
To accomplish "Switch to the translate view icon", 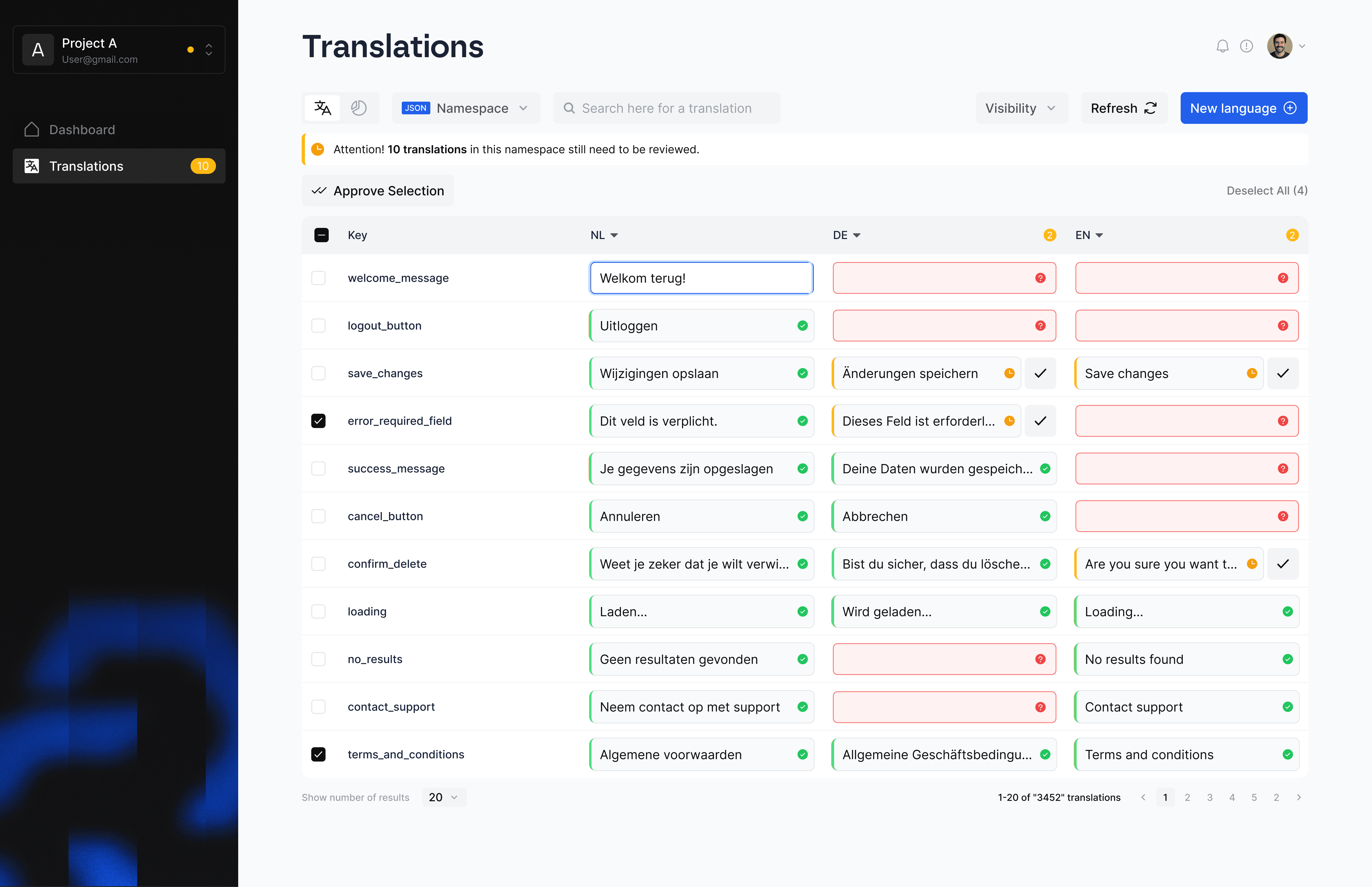I will 322,108.
